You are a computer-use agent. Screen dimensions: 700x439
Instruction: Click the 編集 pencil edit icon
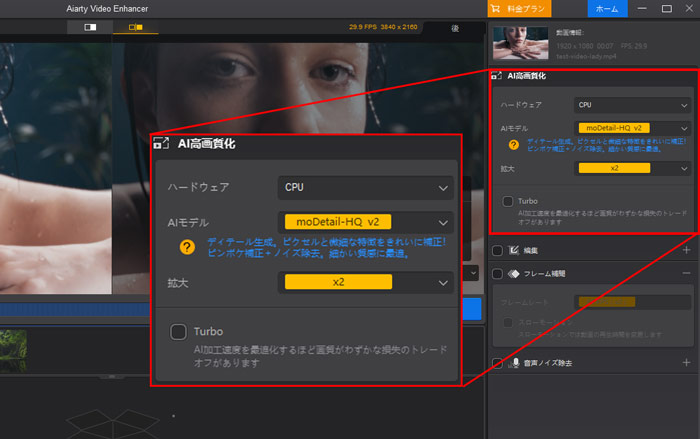(x=514, y=250)
